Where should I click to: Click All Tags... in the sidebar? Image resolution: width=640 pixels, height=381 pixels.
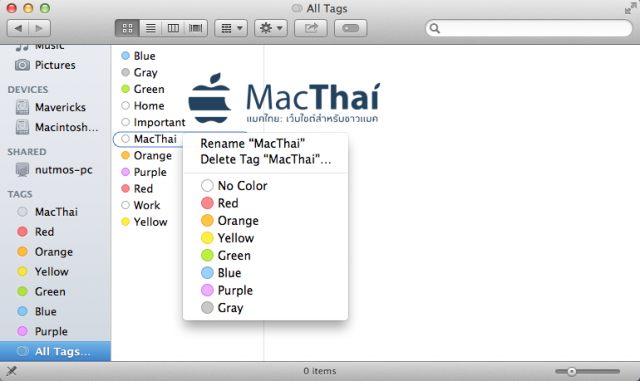[55, 351]
